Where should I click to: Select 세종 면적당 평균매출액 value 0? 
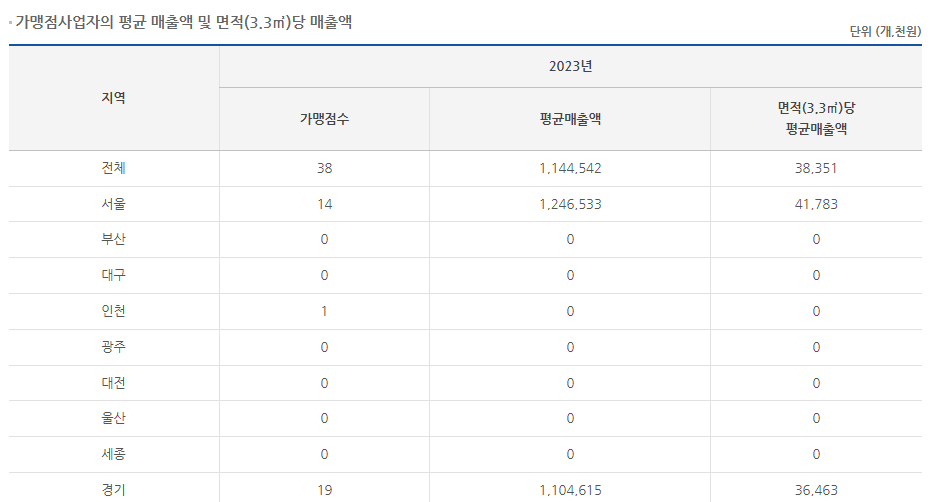(816, 454)
